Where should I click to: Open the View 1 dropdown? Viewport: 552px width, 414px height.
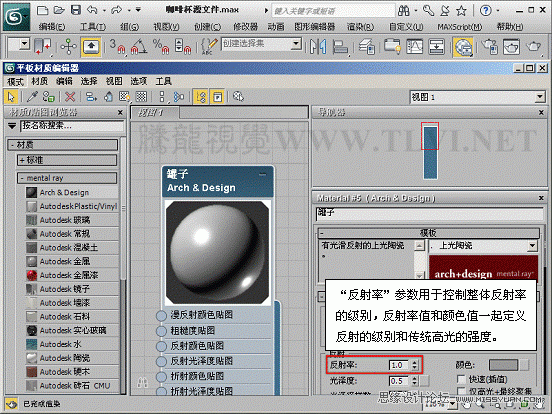coord(540,97)
